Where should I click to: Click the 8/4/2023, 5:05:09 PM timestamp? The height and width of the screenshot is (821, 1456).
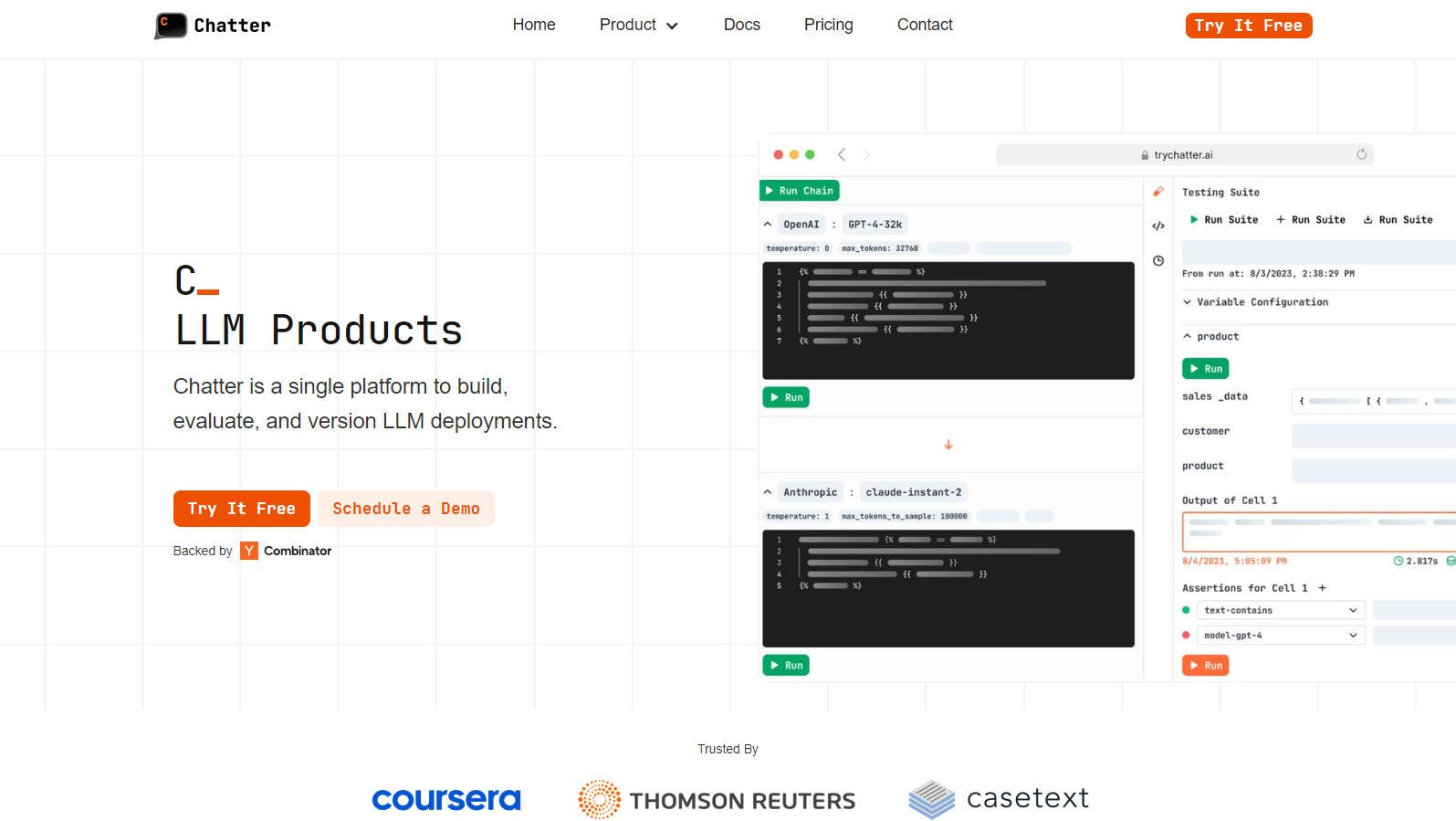(x=1234, y=561)
